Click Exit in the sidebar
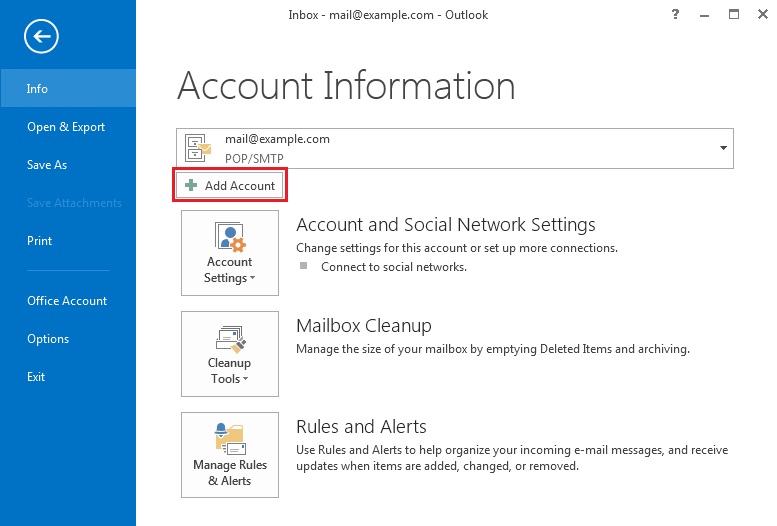The image size is (777, 526). point(68,377)
